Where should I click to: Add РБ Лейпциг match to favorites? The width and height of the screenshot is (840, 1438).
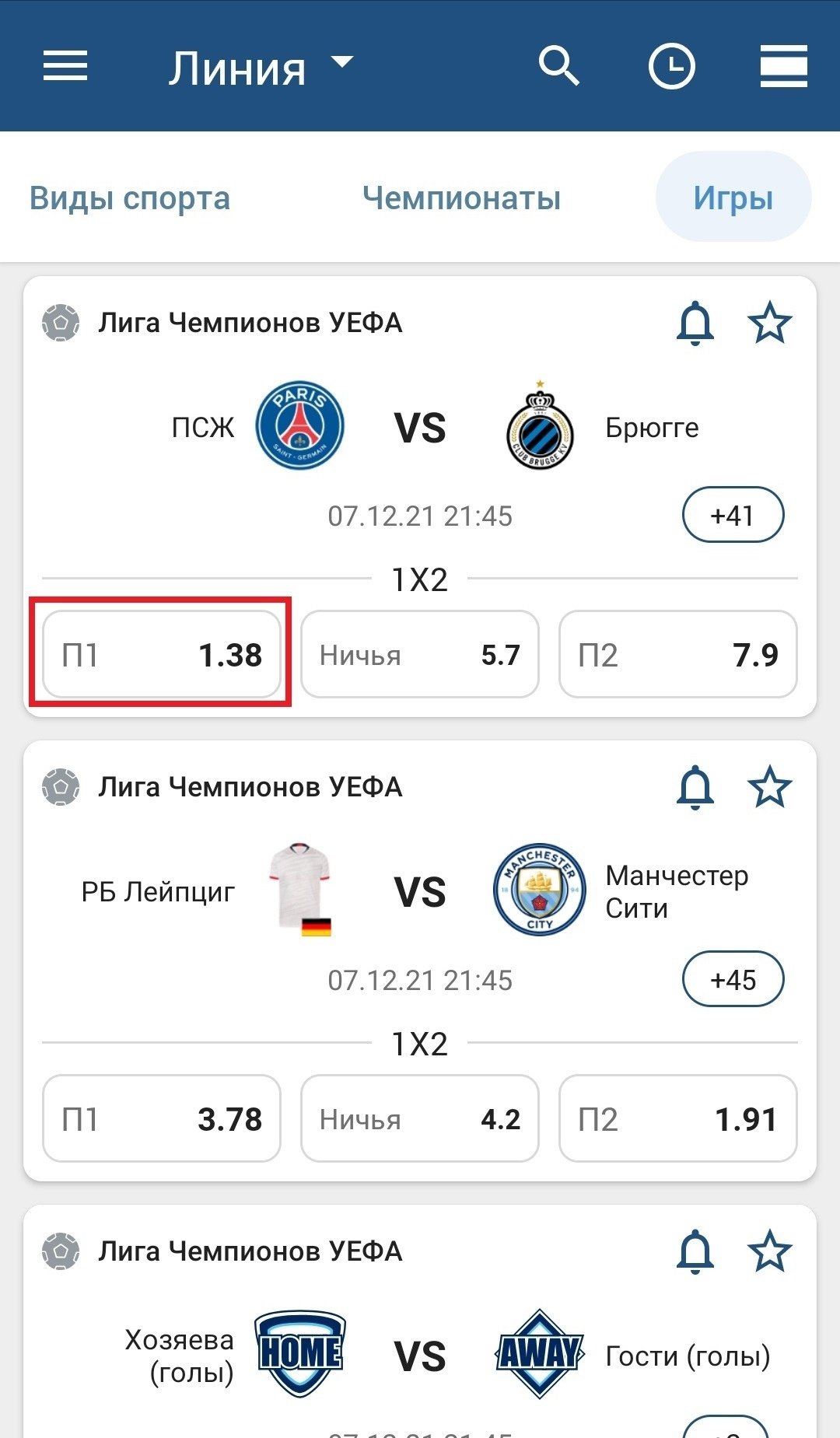point(769,787)
